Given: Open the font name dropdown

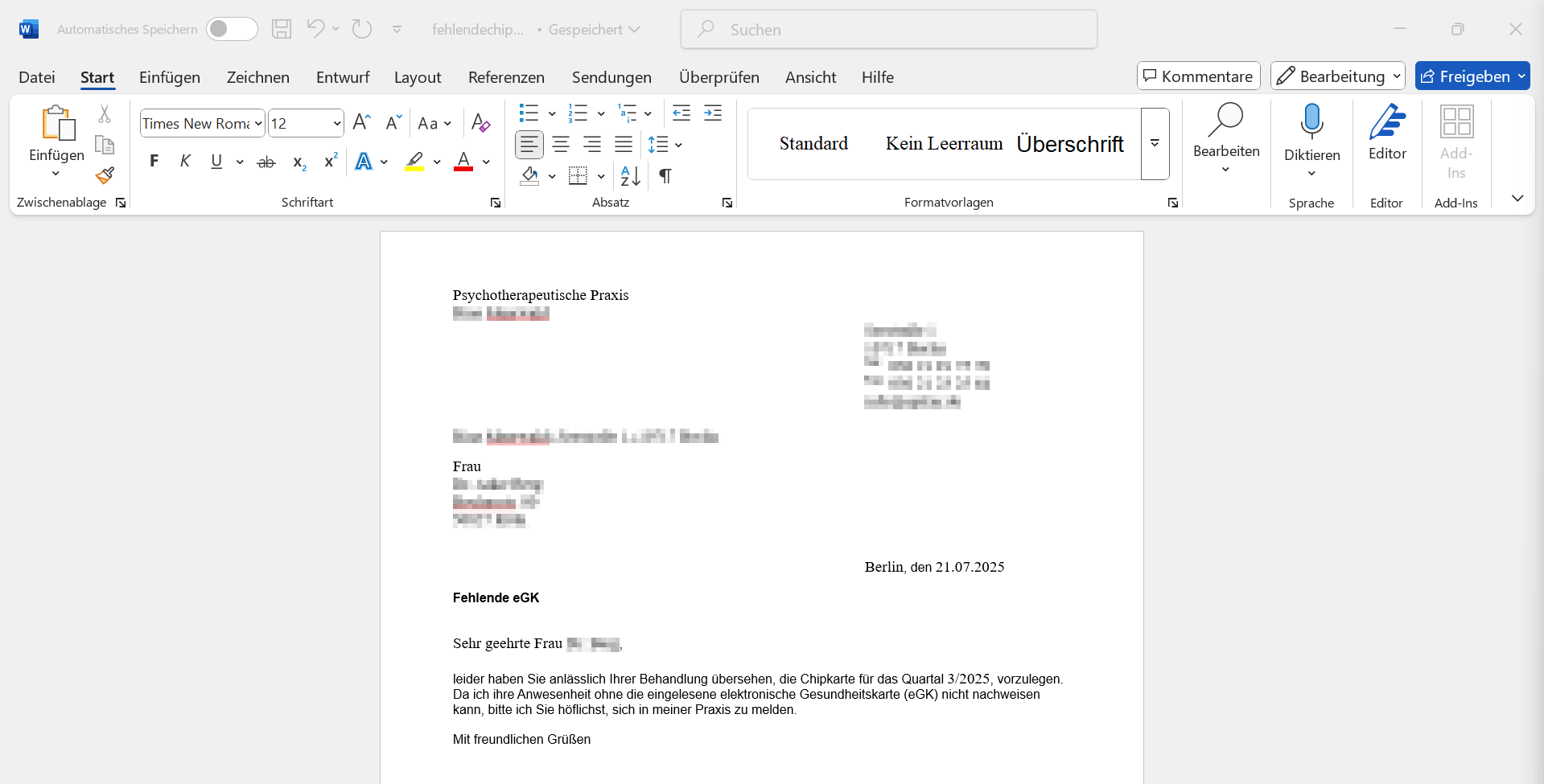Looking at the screenshot, I should pos(258,123).
